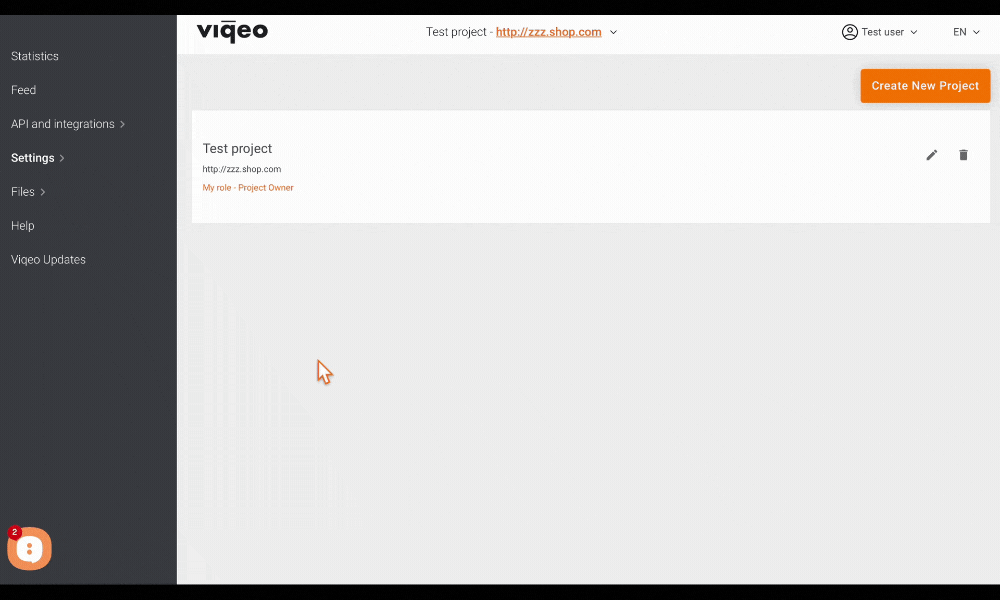Click the red notification badge on the chat widget

tap(14, 532)
